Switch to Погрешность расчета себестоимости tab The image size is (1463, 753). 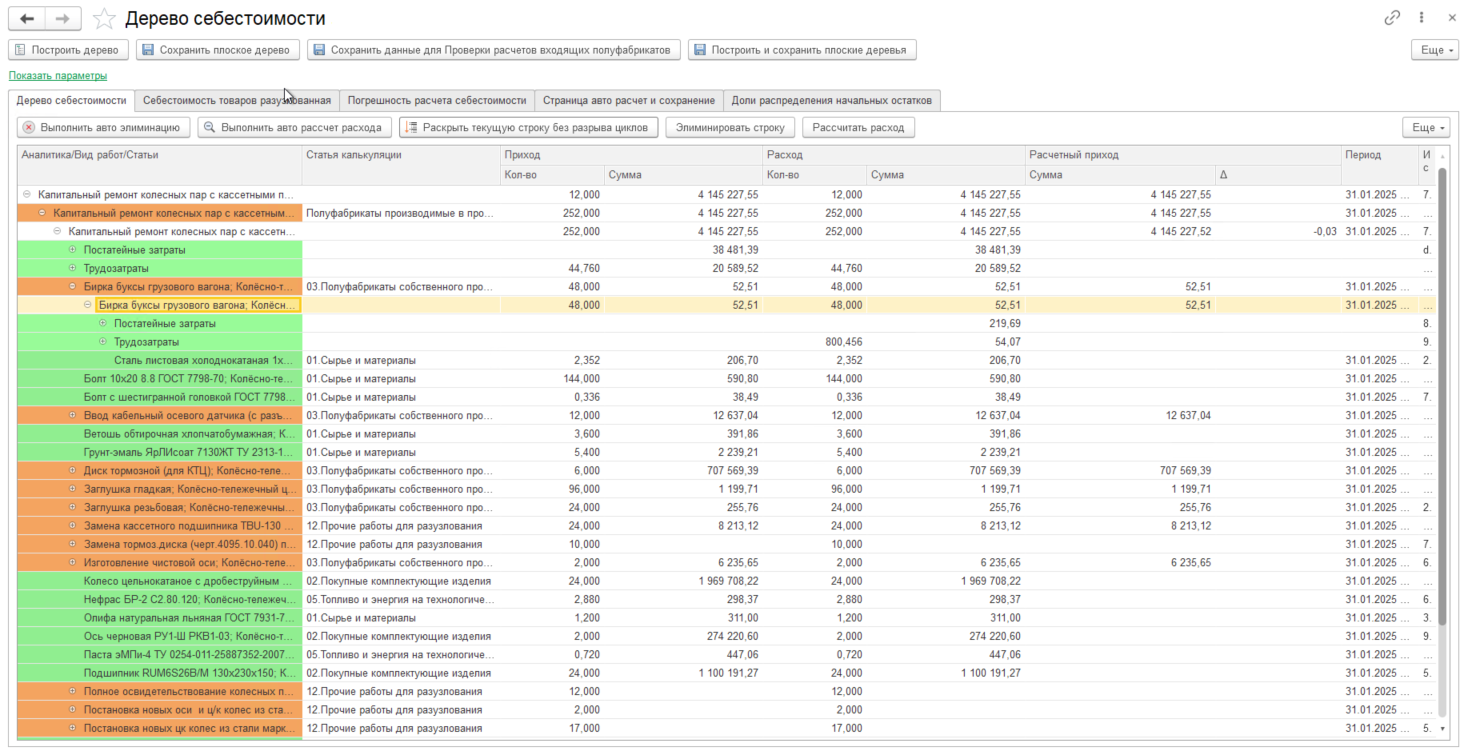coord(437,100)
